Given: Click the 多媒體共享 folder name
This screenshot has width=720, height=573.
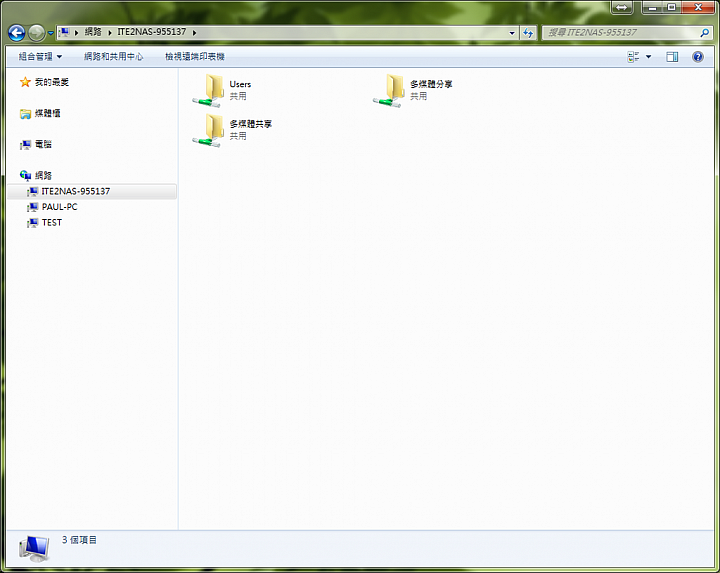Looking at the screenshot, I should (x=250, y=124).
